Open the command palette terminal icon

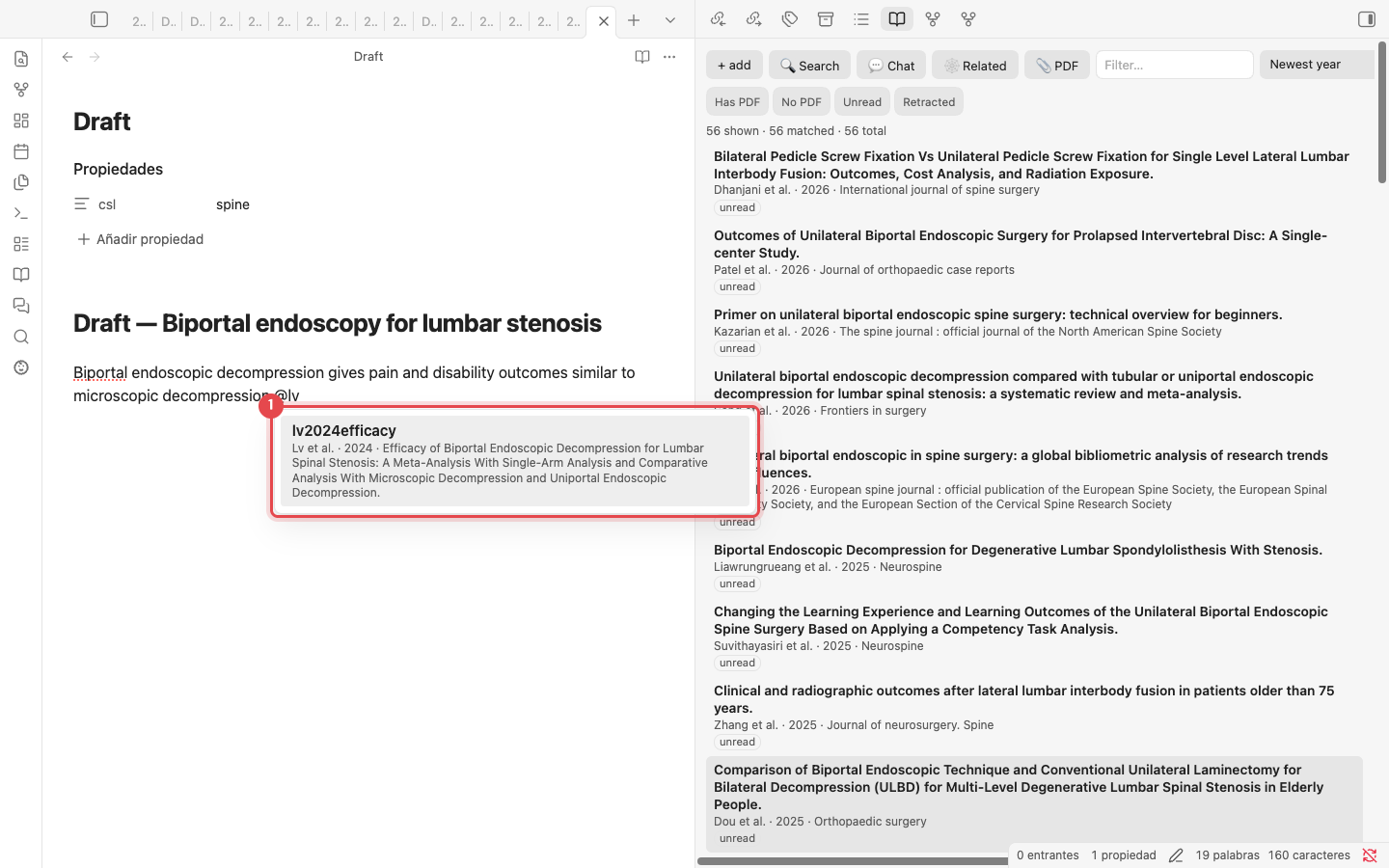click(x=21, y=213)
